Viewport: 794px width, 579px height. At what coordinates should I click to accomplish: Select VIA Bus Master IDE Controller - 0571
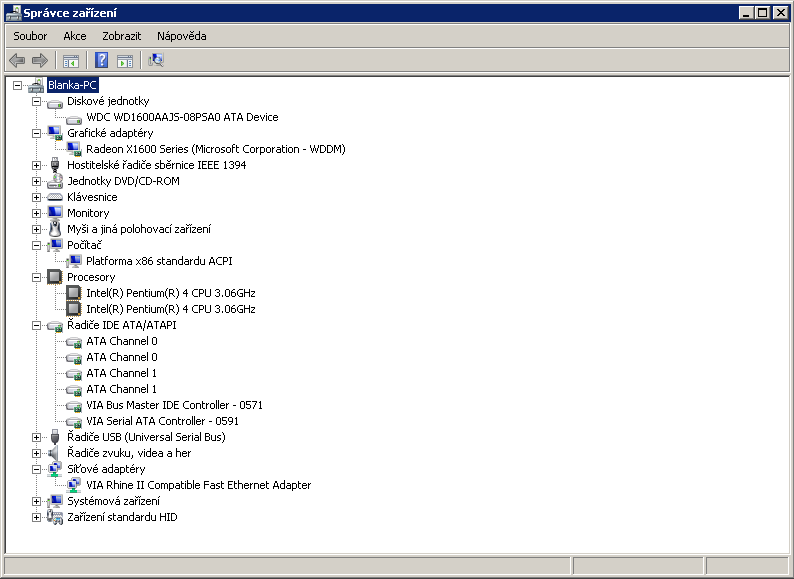(x=174, y=405)
